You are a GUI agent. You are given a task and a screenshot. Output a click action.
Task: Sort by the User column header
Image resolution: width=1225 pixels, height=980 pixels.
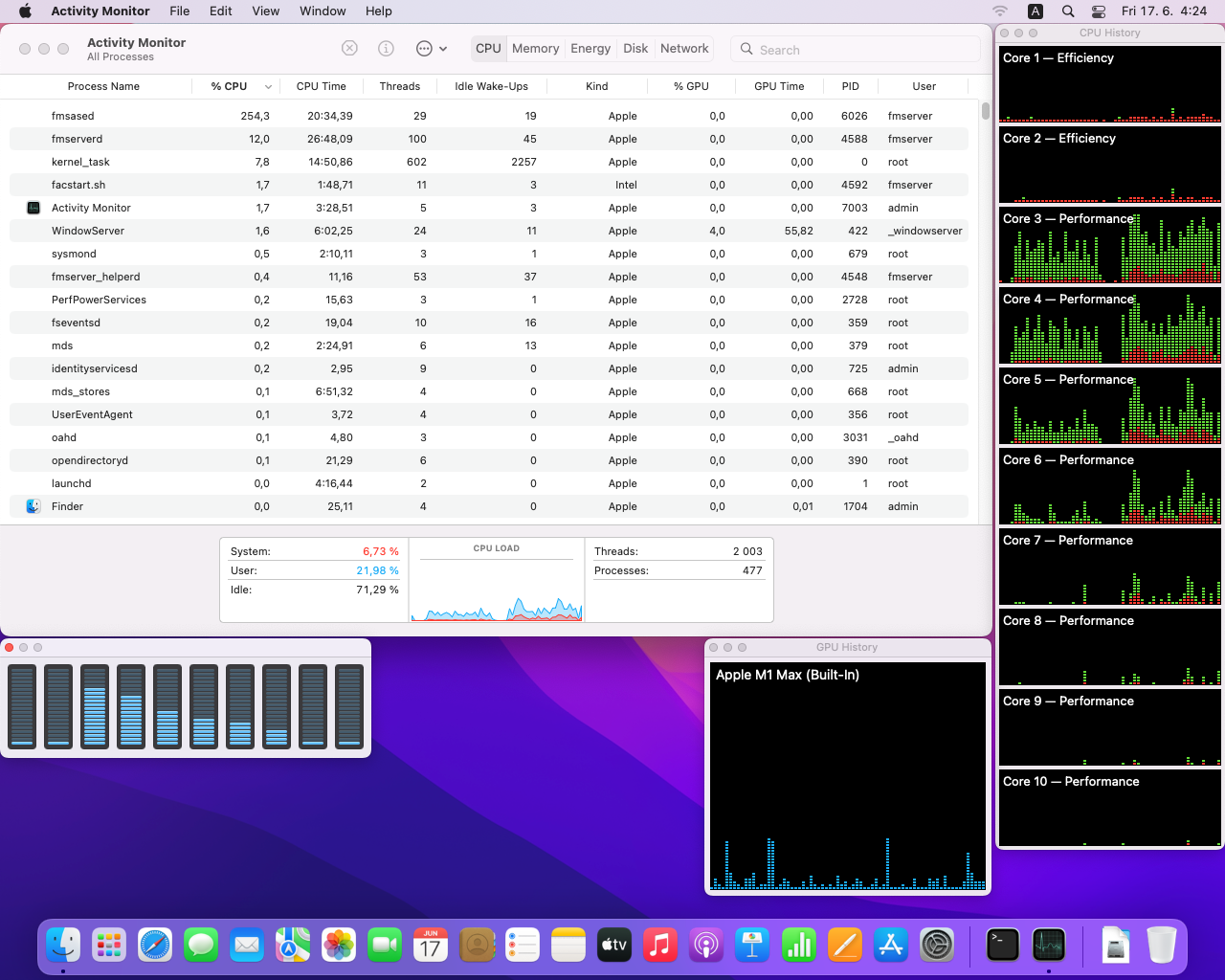tap(924, 86)
